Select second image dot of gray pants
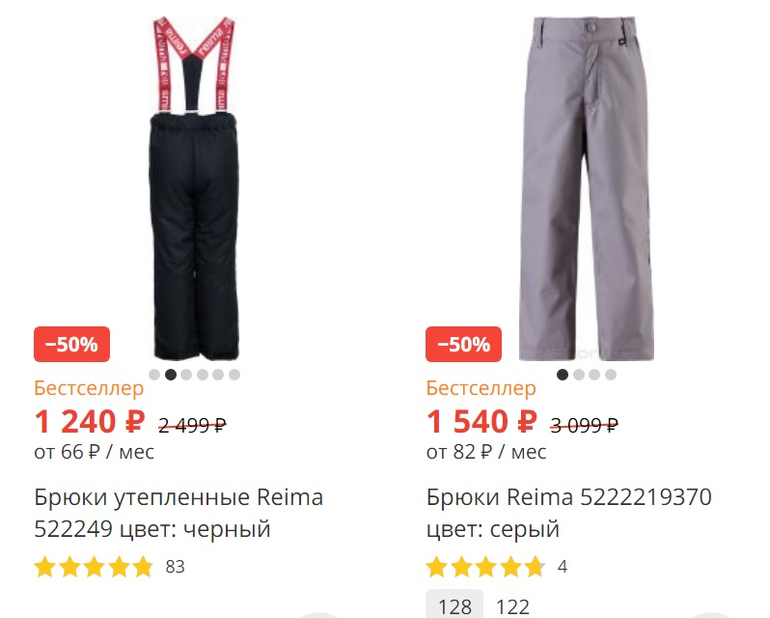This screenshot has height=618, width=770. (x=578, y=375)
